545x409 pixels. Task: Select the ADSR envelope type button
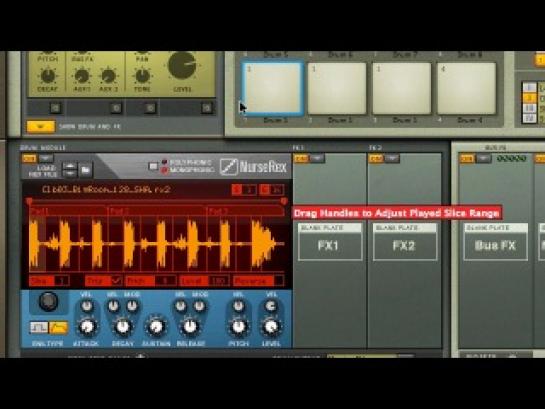tap(58, 327)
